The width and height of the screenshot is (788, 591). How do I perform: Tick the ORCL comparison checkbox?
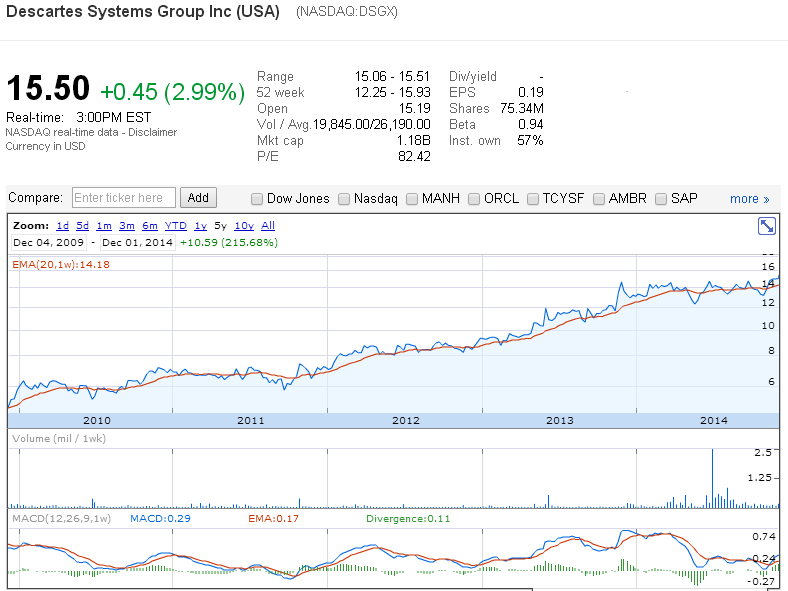pos(474,199)
